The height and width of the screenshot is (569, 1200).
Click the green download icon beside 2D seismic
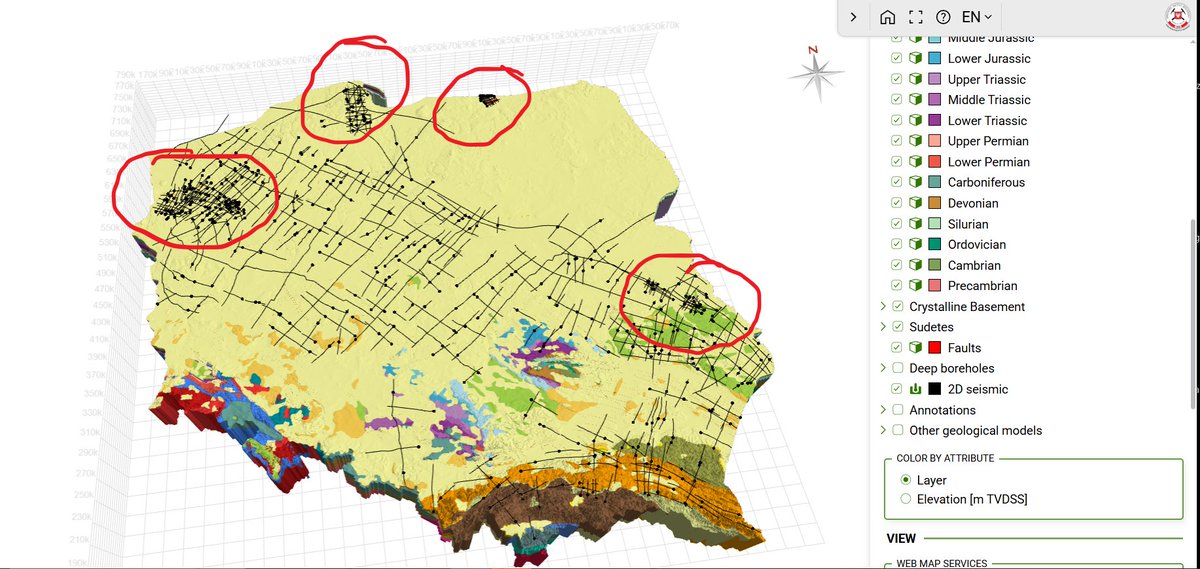pyautogui.click(x=916, y=389)
